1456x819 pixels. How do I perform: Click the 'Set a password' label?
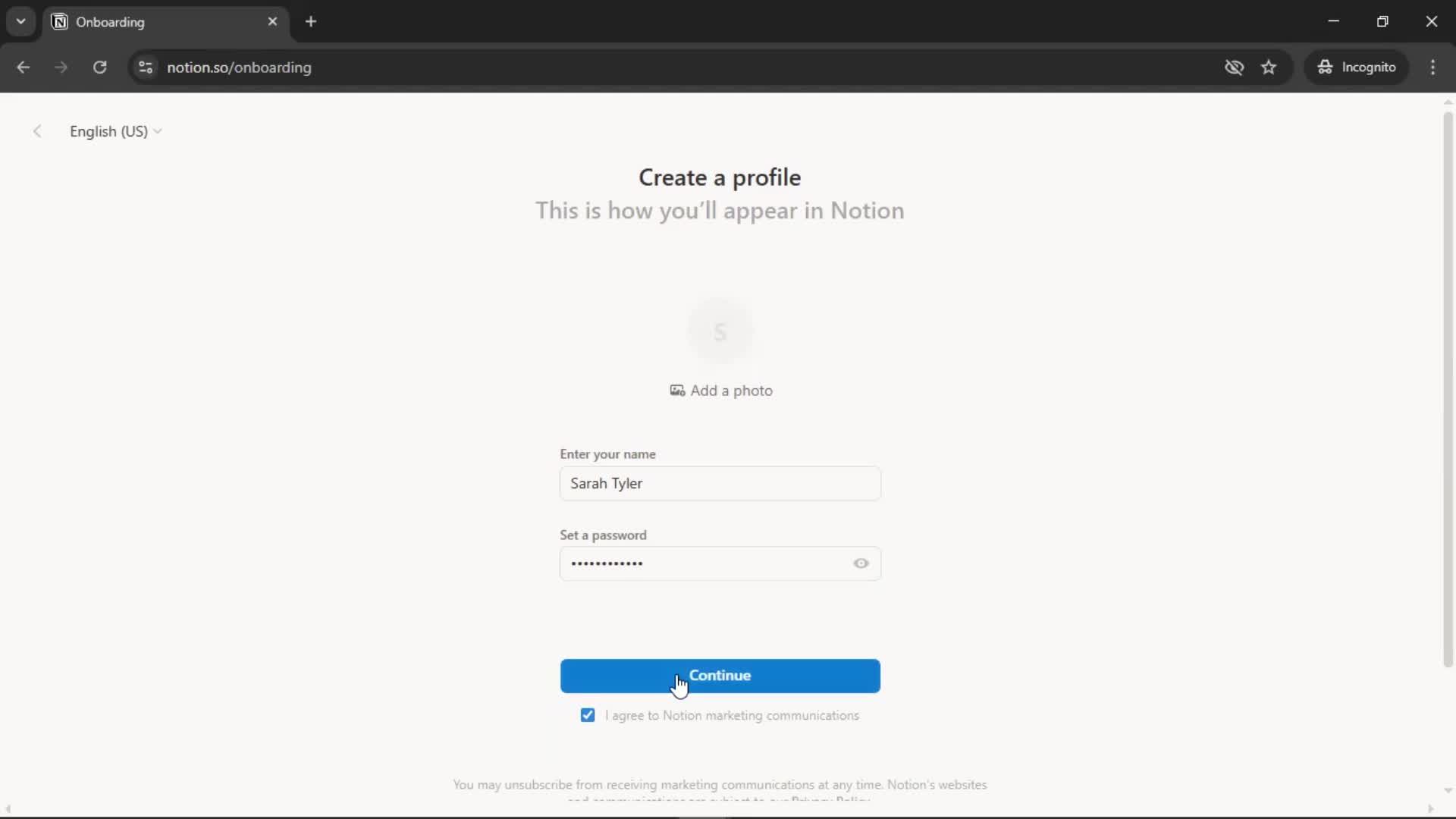pyautogui.click(x=603, y=535)
